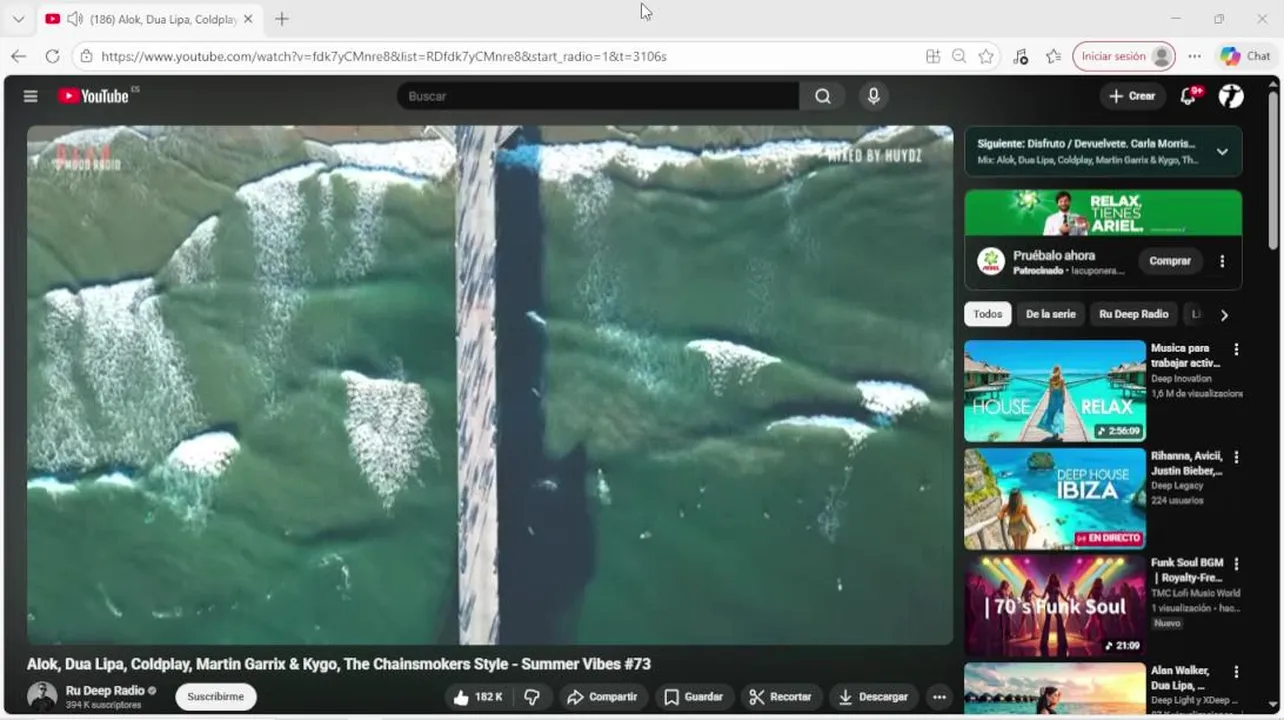The height and width of the screenshot is (720, 1284).
Task: Click the search magnifier button
Action: [x=822, y=96]
